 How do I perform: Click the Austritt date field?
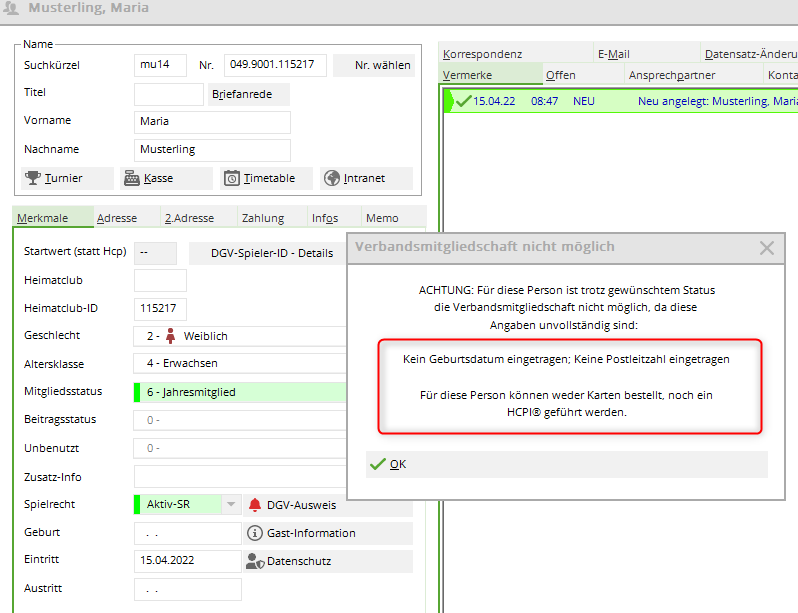[x=188, y=590]
